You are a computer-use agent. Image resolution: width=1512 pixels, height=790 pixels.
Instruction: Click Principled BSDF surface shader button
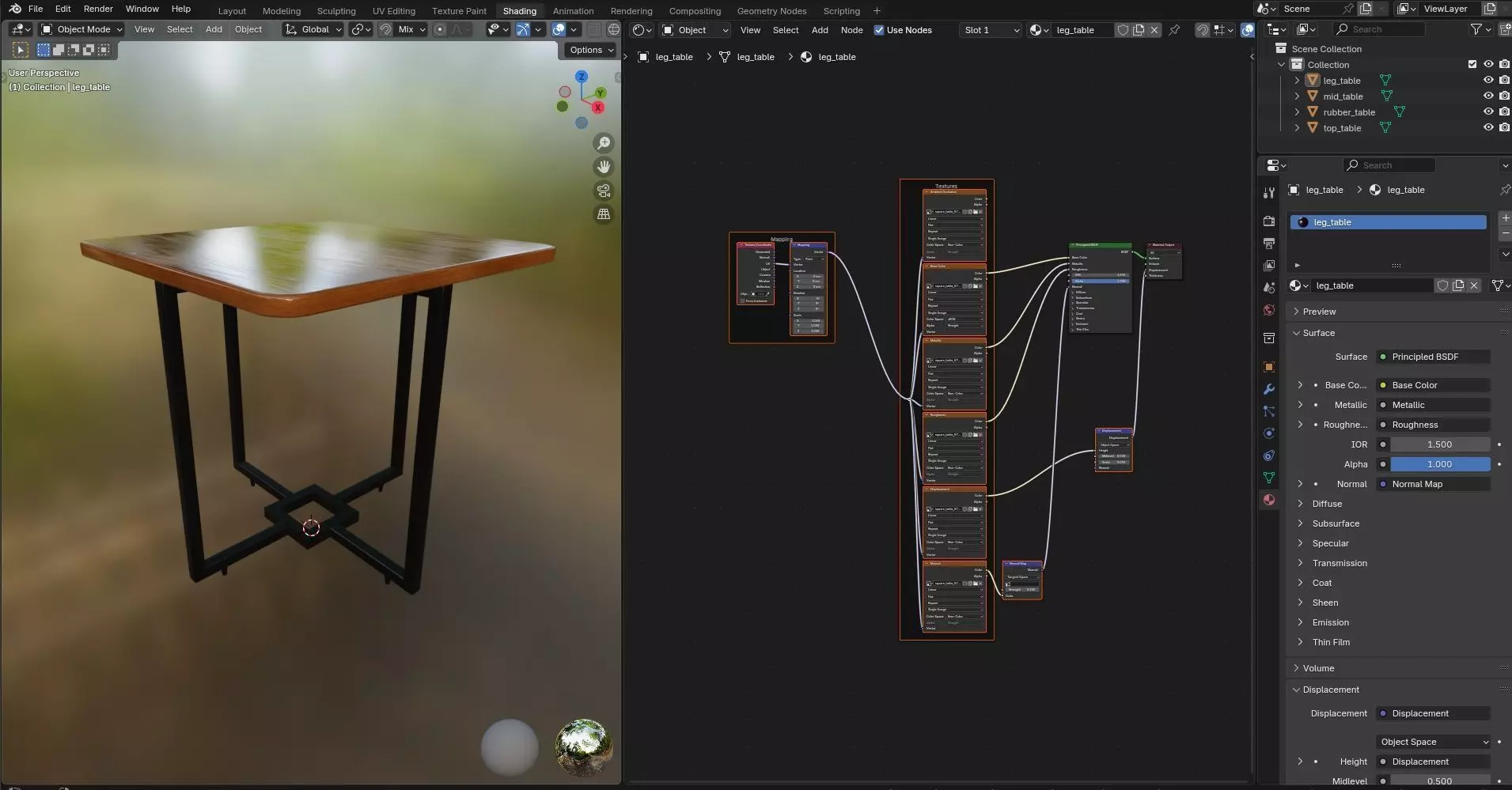pyautogui.click(x=1434, y=357)
